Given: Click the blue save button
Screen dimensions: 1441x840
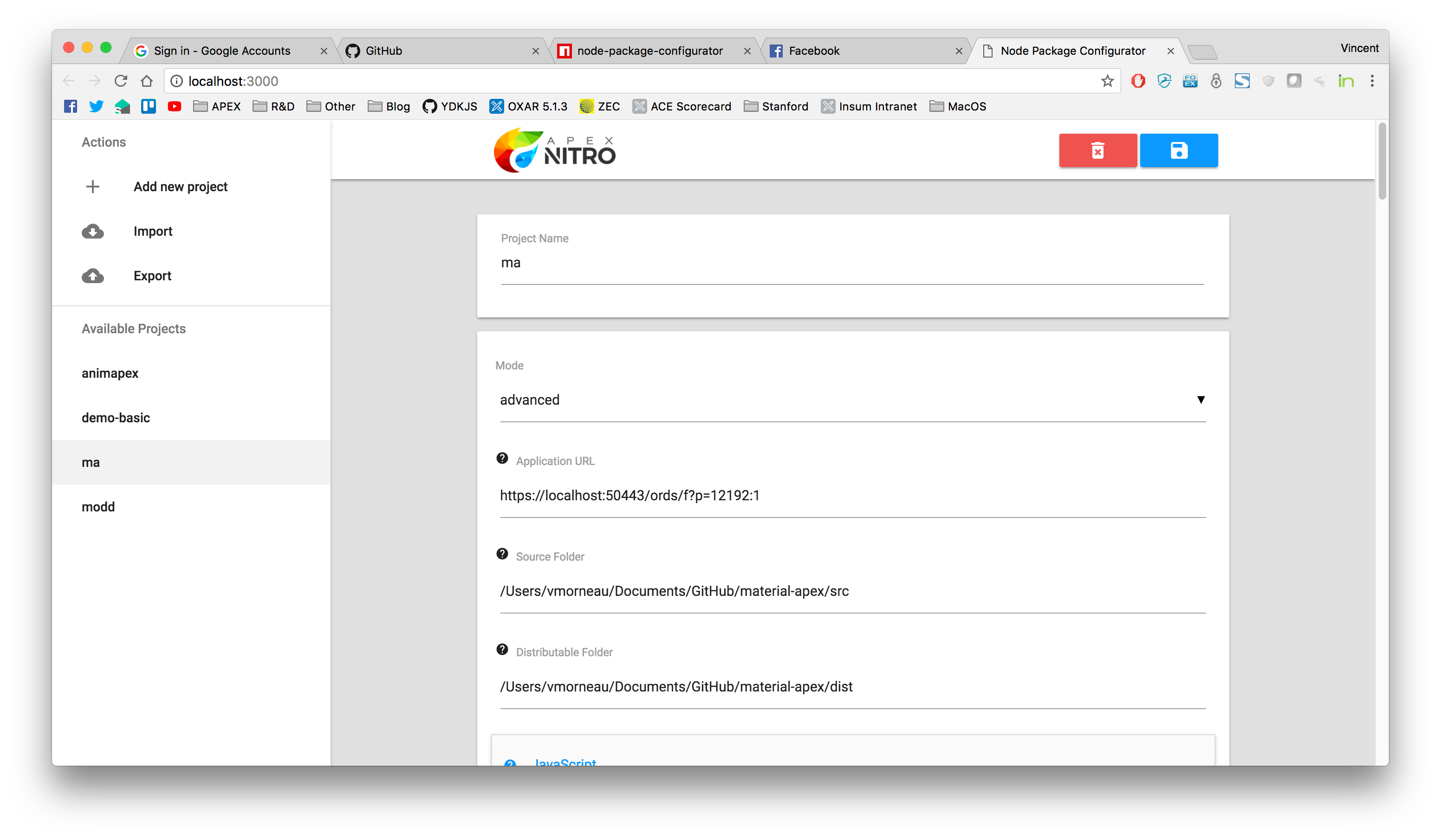Looking at the screenshot, I should click(x=1179, y=150).
